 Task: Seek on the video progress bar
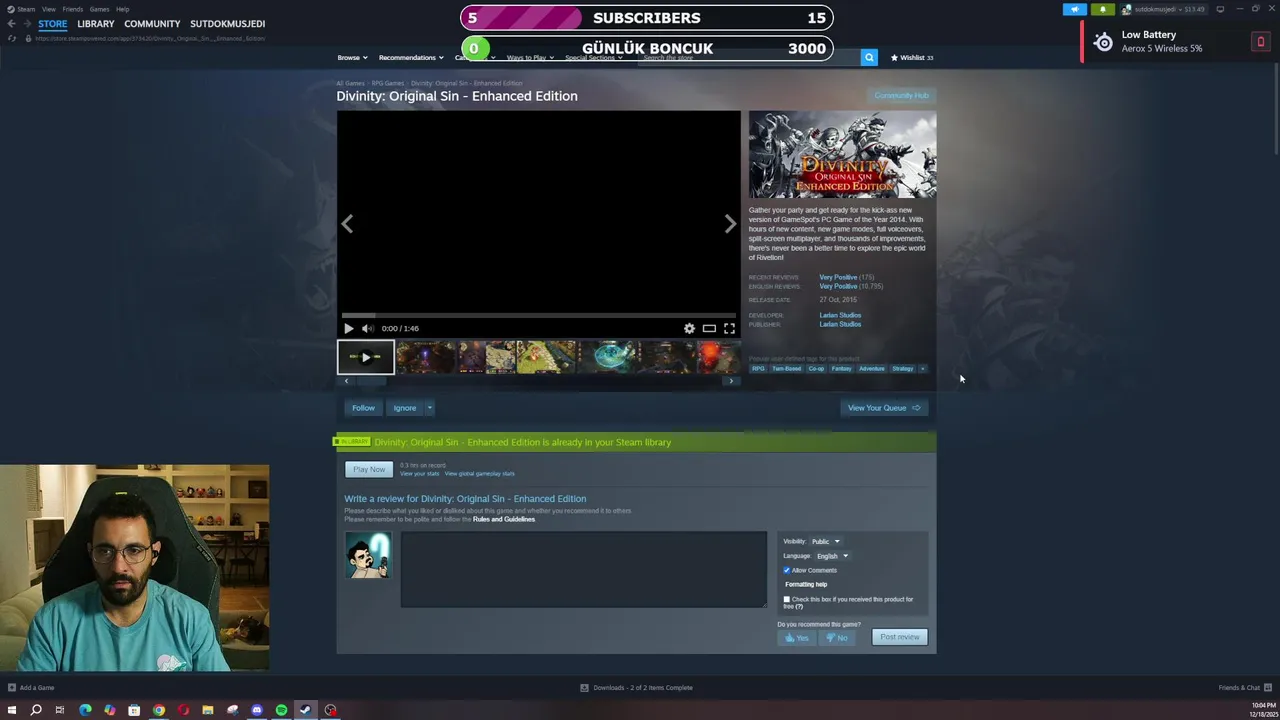tap(539, 315)
